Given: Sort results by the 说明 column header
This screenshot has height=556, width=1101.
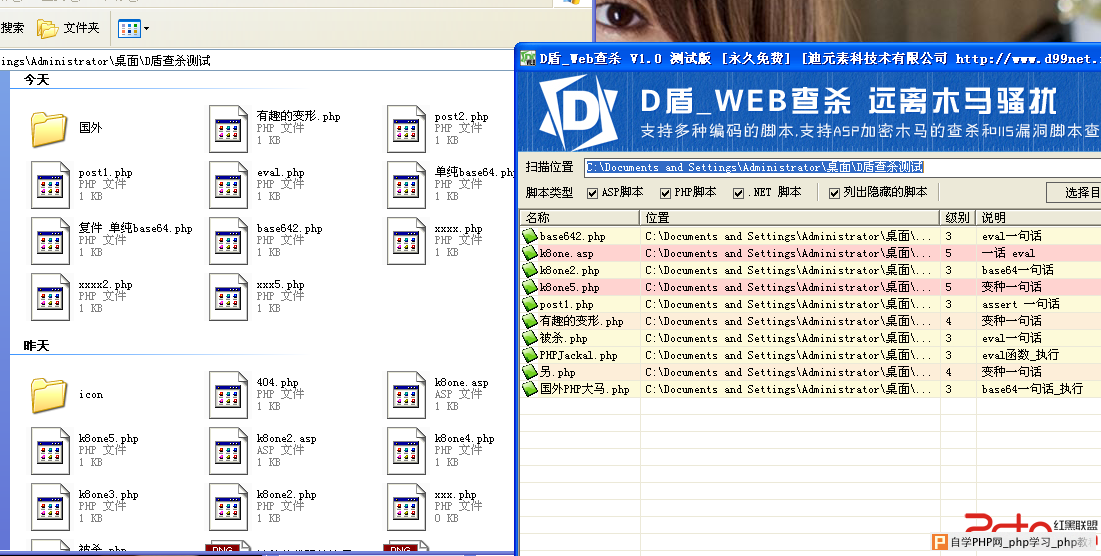Looking at the screenshot, I should point(1039,218).
